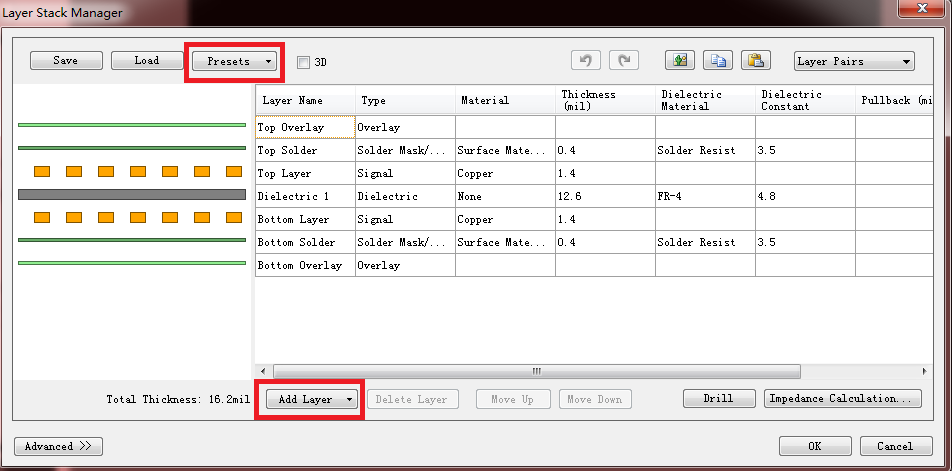This screenshot has width=952, height=471.
Task: Click the Paste clipboard icon
Action: [x=755, y=60]
